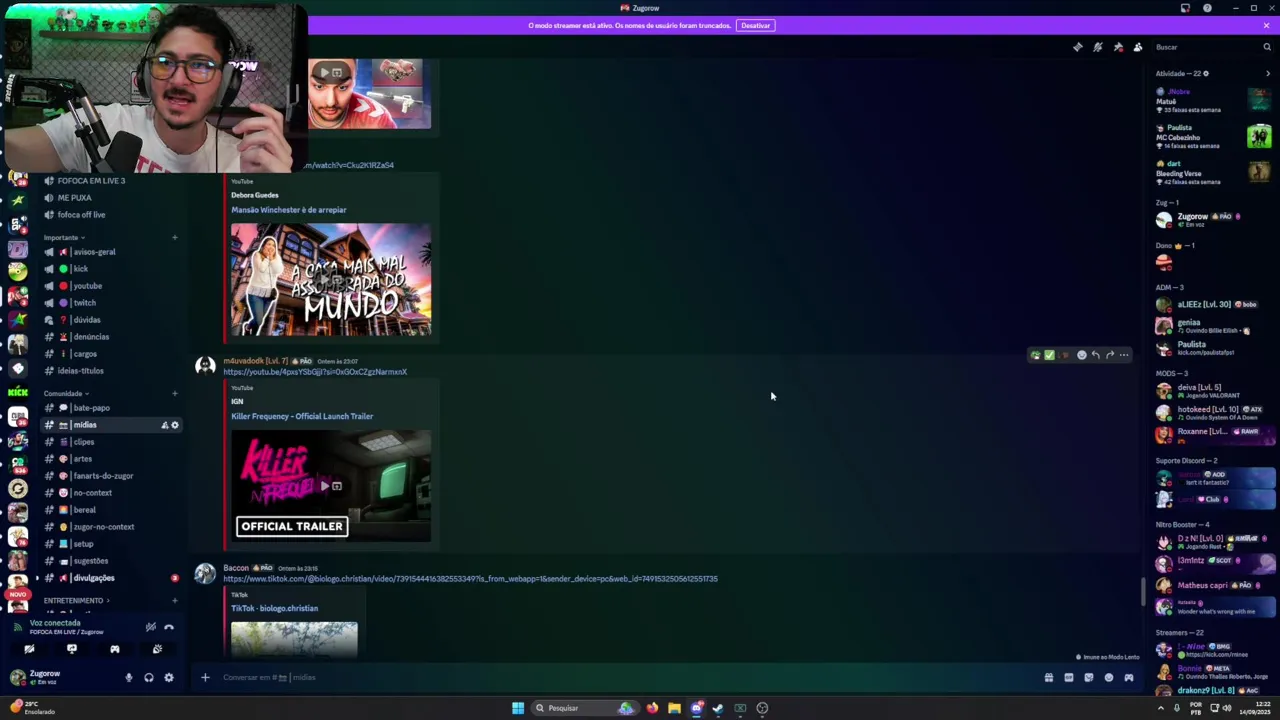Create invite for mídias channel

coord(164,425)
